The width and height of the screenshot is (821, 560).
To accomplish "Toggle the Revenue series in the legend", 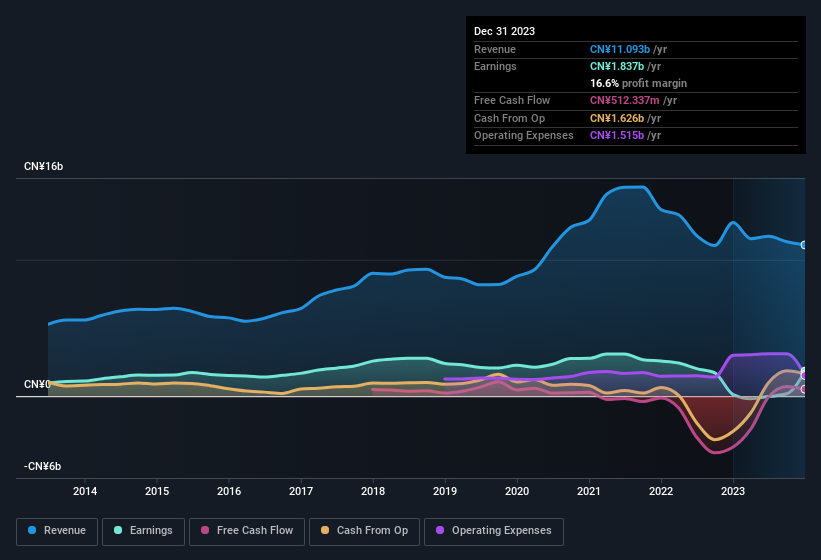I will click(58, 530).
